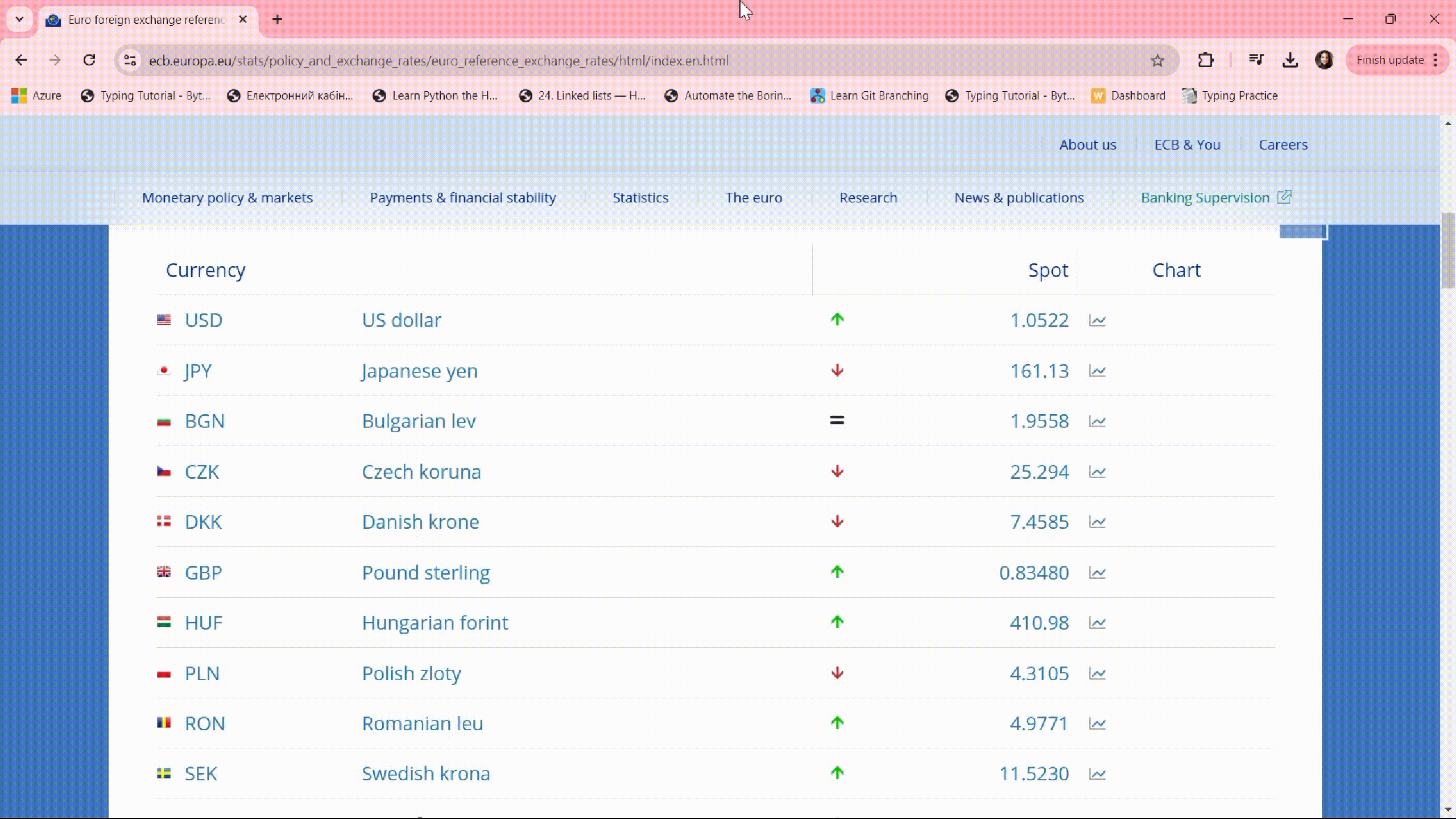Click the Pound sterling chart icon
Screen dimensions: 1456x819
(x=1097, y=573)
